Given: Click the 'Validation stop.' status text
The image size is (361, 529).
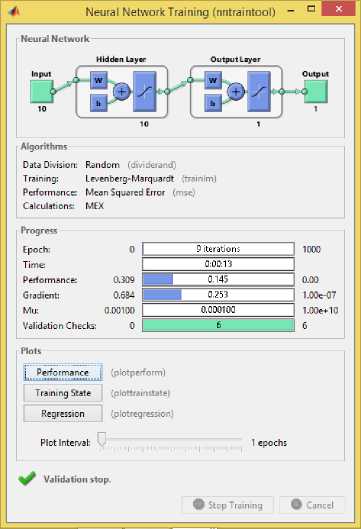Looking at the screenshot, I should pyautogui.click(x=77, y=479).
